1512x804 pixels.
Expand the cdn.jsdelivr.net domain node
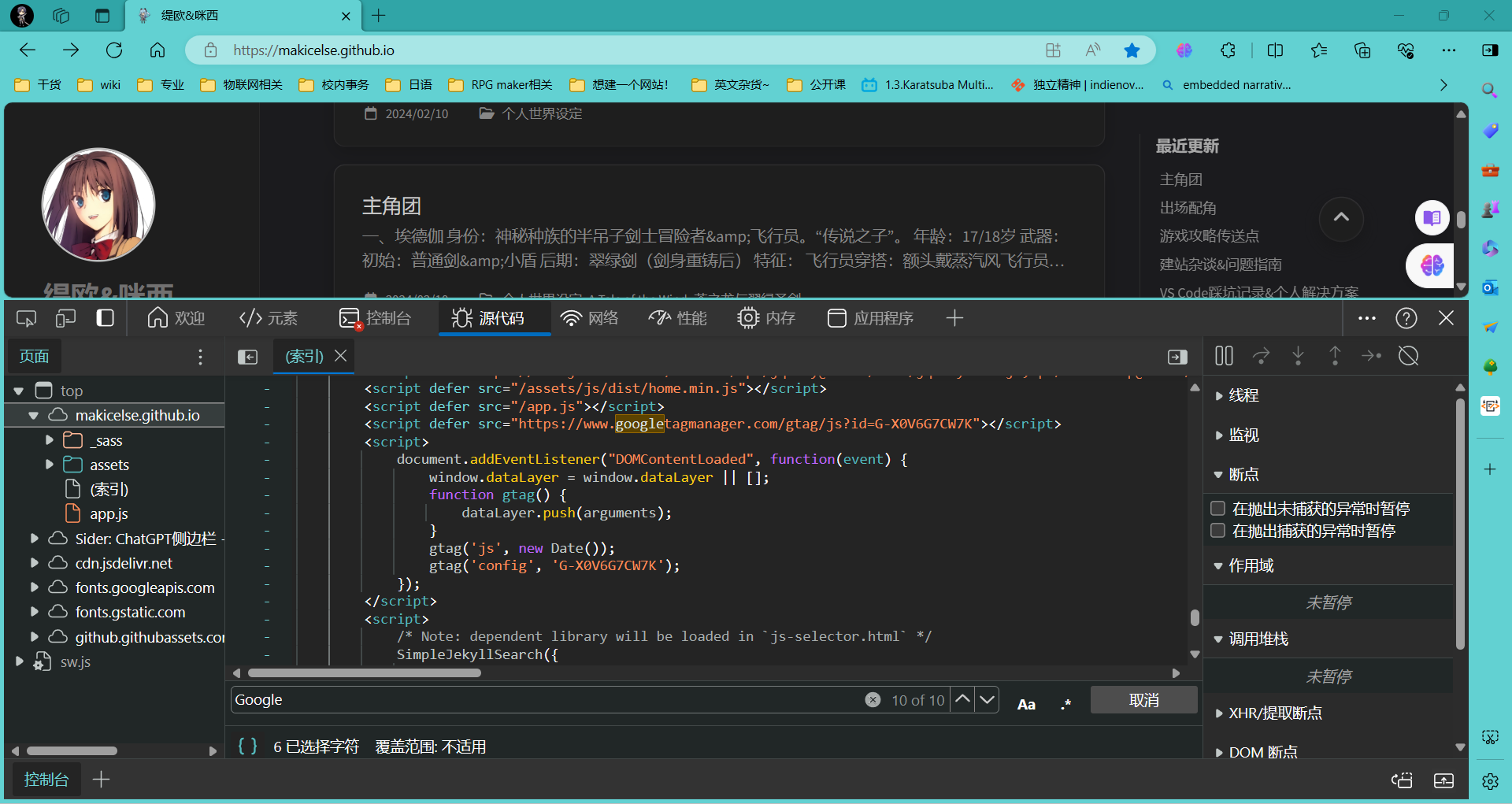coord(34,563)
